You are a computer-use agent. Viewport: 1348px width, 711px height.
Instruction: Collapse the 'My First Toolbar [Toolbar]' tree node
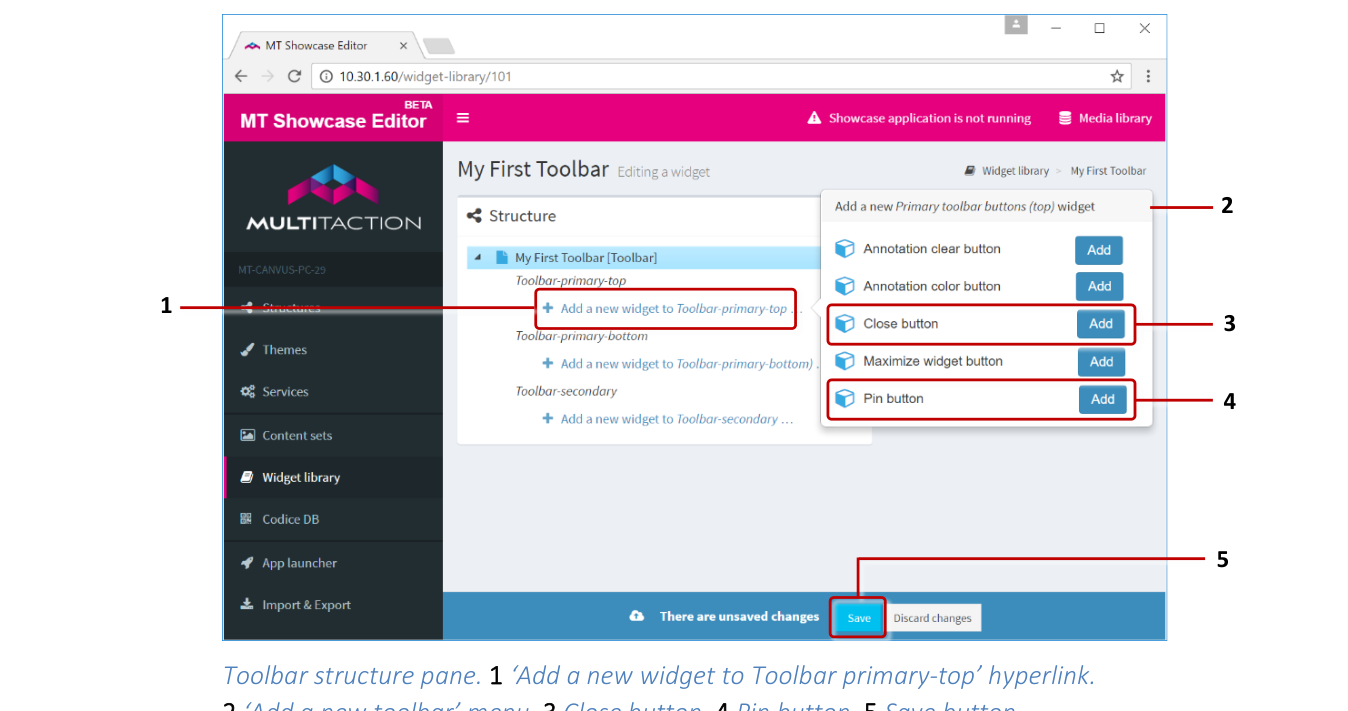click(476, 256)
